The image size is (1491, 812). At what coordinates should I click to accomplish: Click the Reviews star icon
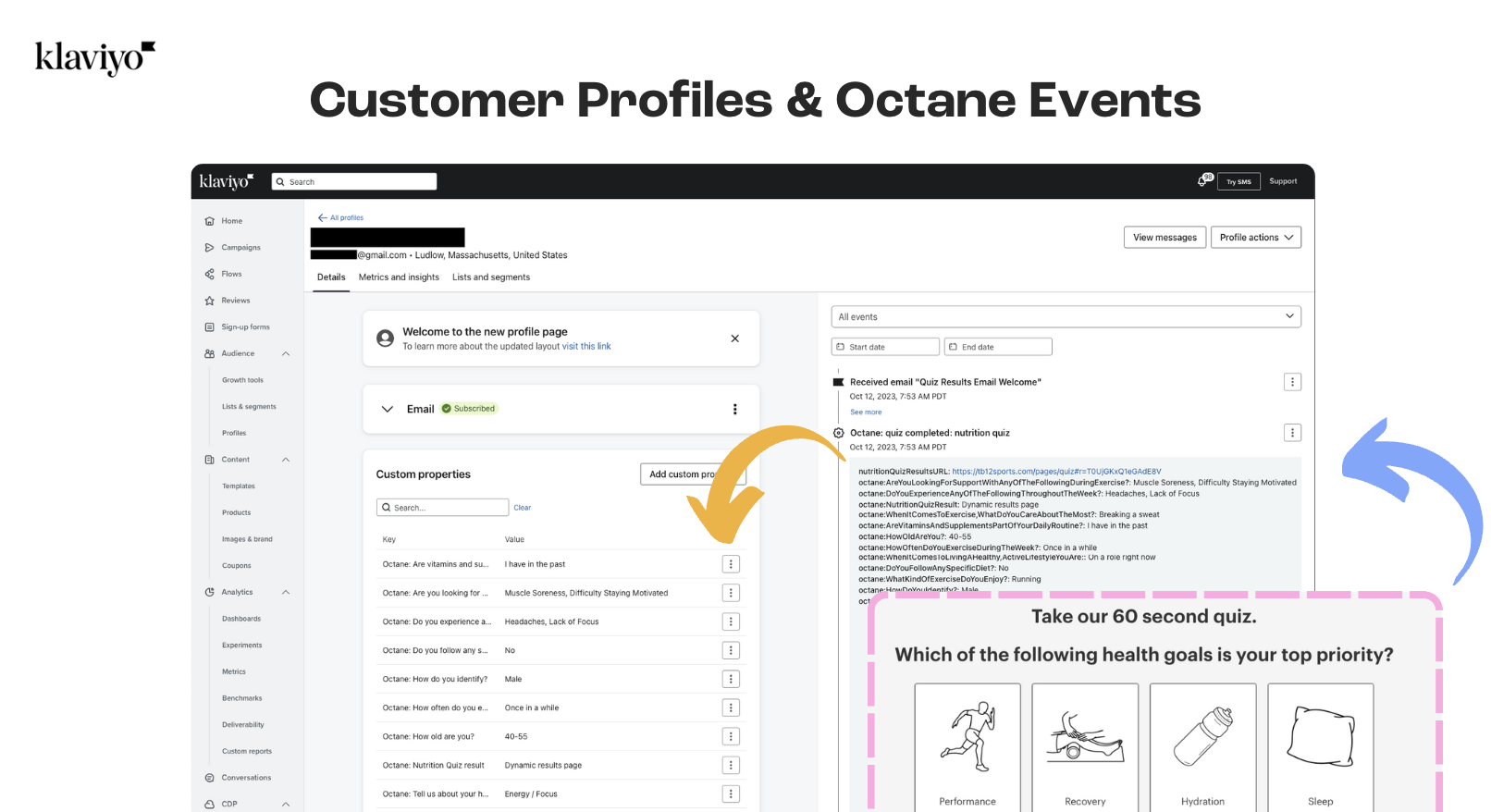(x=209, y=301)
